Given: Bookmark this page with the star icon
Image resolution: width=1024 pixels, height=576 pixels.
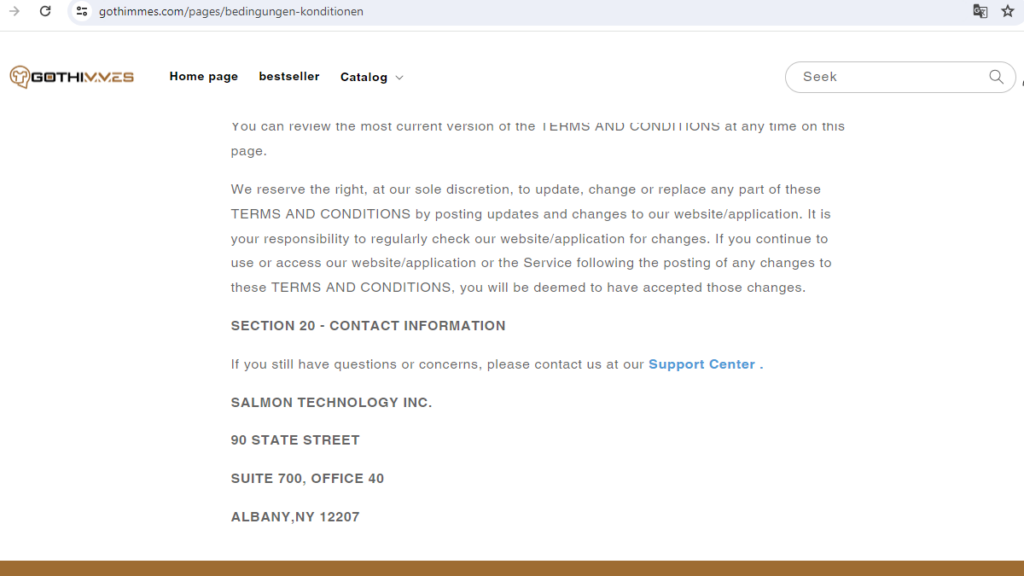Looking at the screenshot, I should coord(1009,12).
